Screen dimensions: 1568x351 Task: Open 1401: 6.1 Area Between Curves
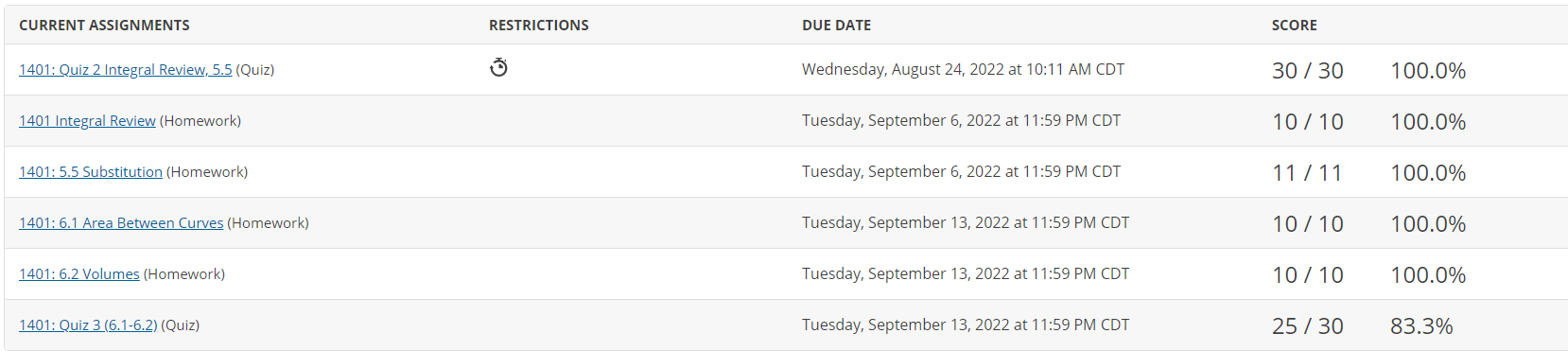(121, 223)
